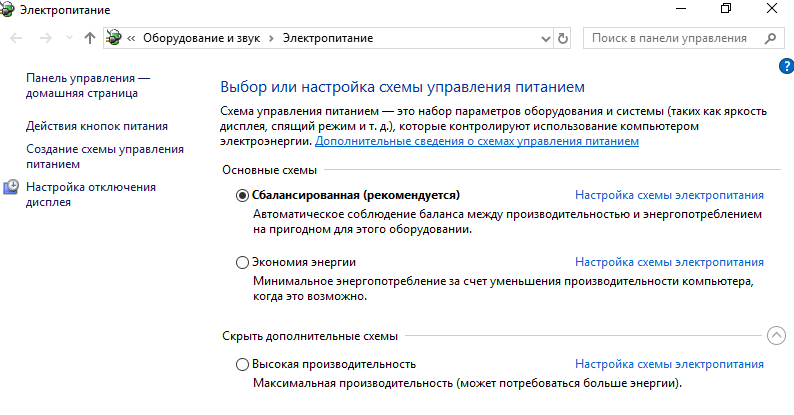Open Дополнительные сведения о схемах управления питанием link
This screenshot has width=794, height=415.
[477, 141]
